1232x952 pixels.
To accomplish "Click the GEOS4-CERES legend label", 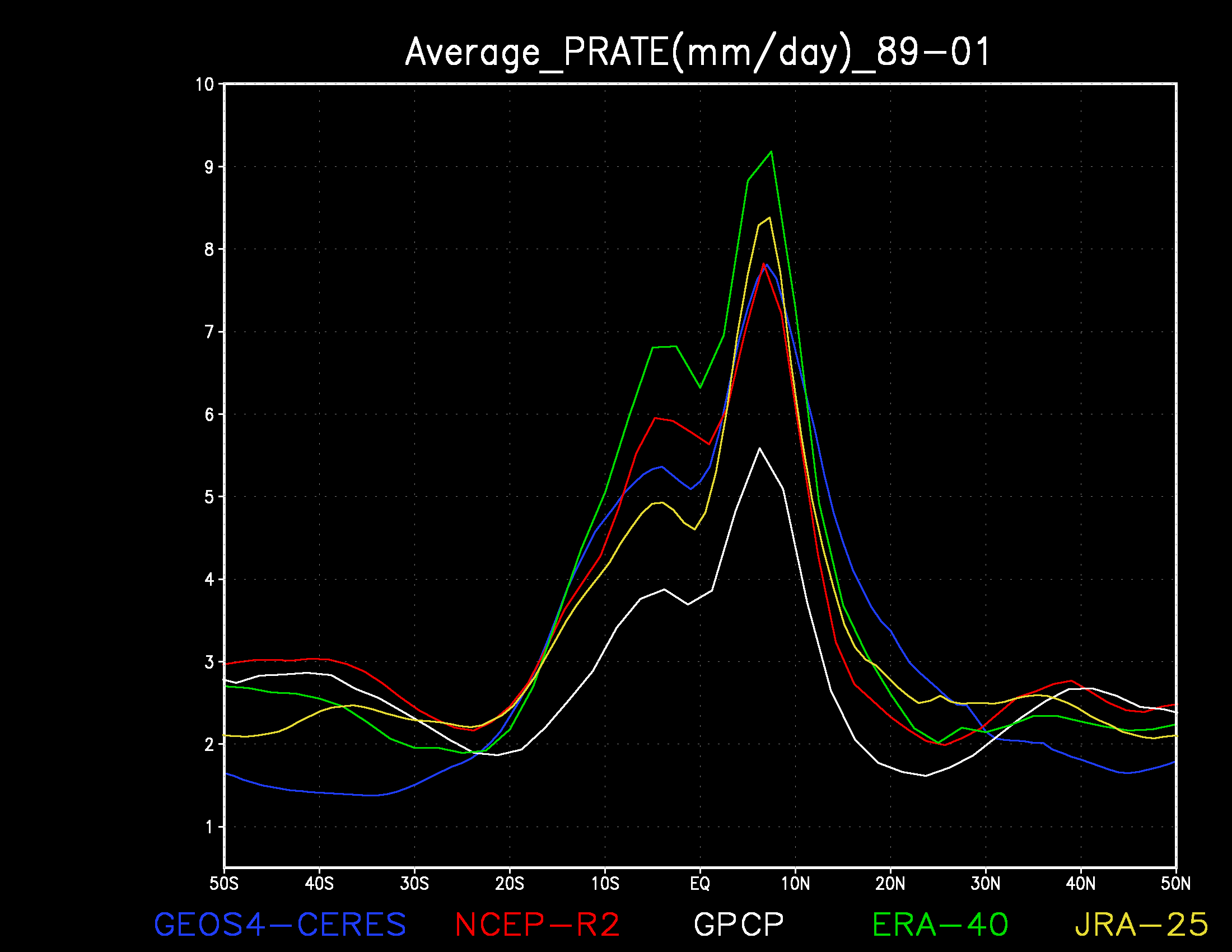I will (280, 925).
